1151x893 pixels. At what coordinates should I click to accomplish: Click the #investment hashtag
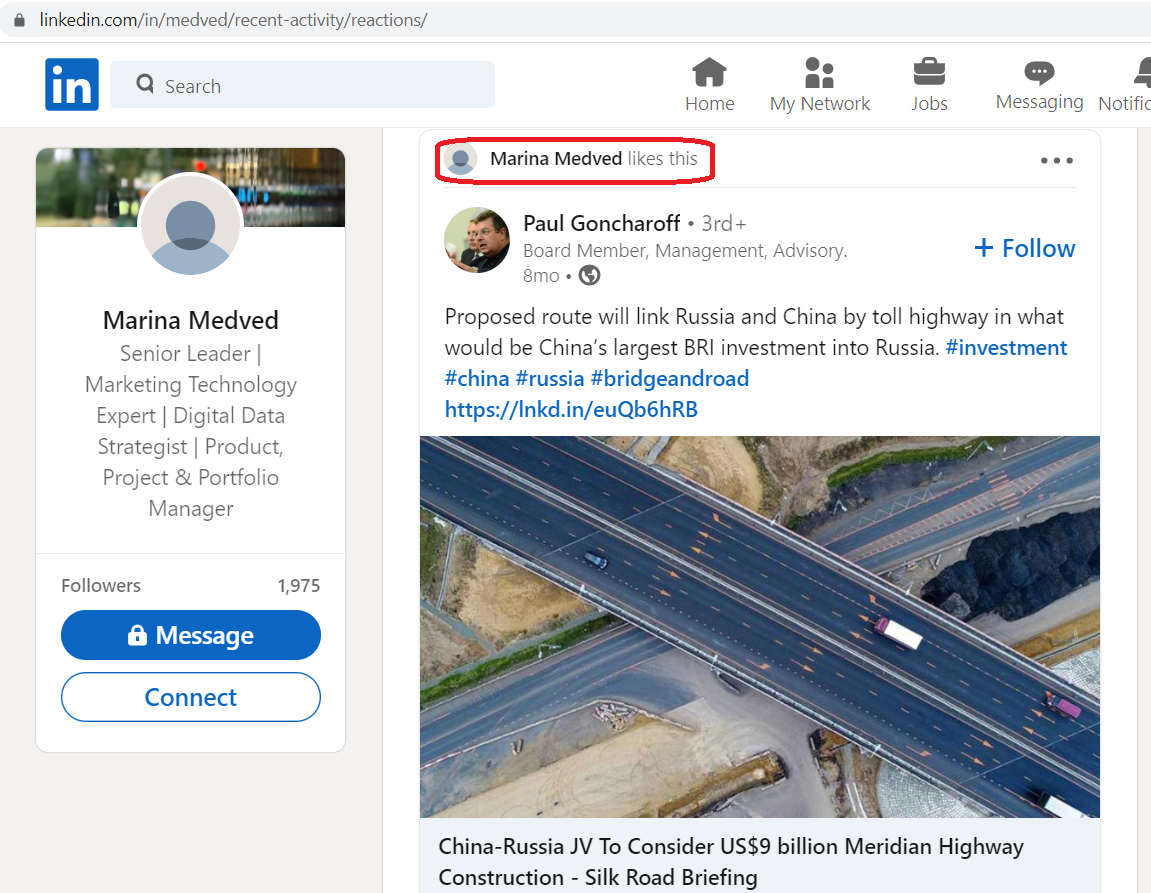(x=1006, y=347)
